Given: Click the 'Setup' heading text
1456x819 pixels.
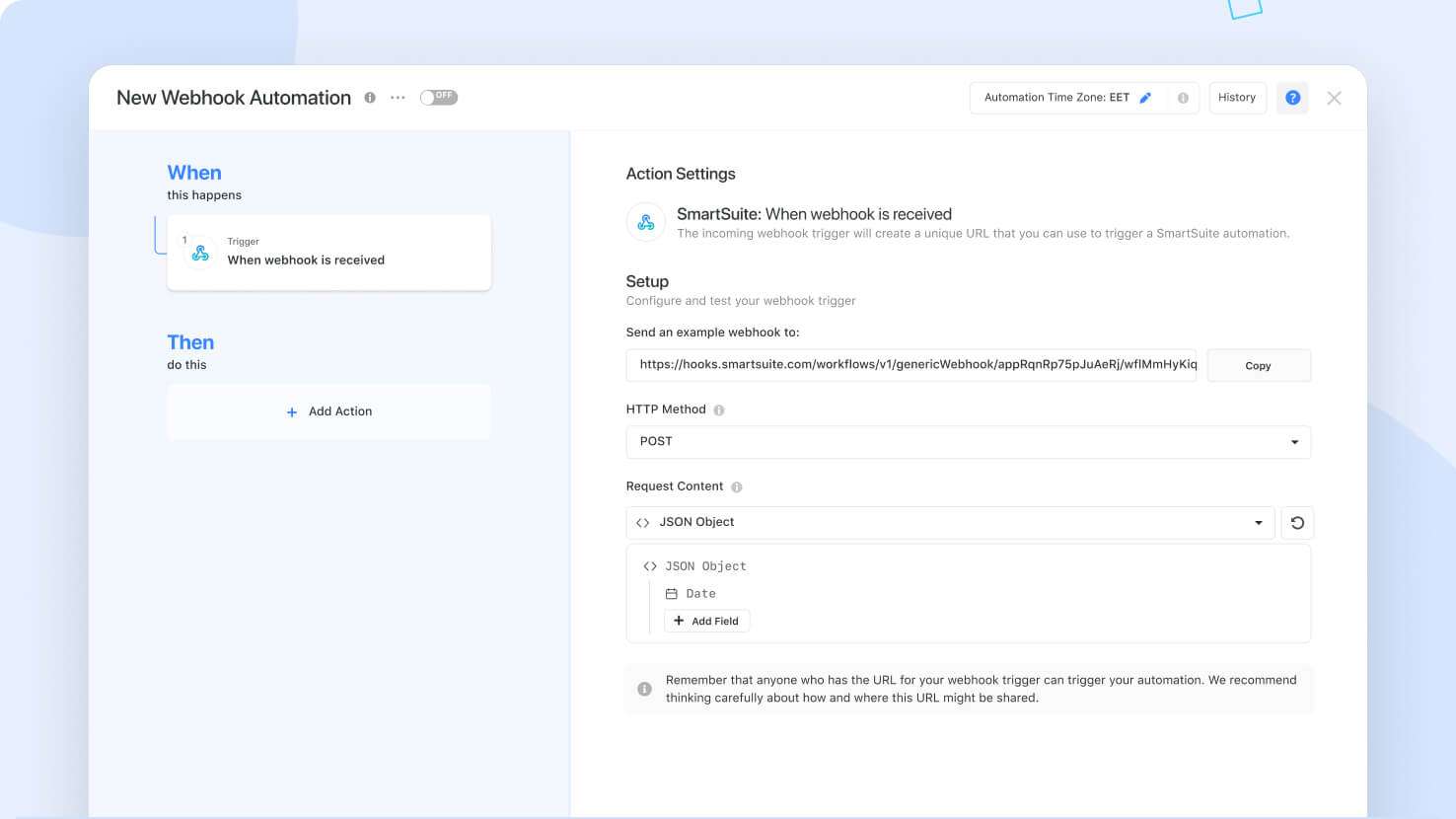Looking at the screenshot, I should coord(647,281).
